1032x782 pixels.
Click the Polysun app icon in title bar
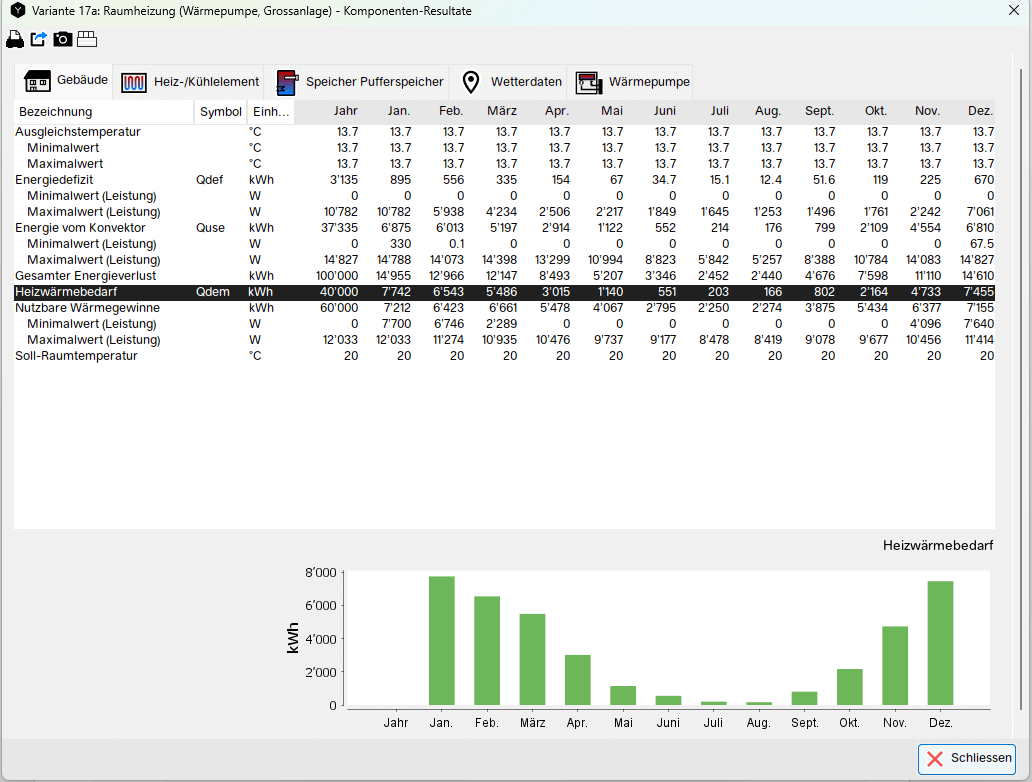(x=17, y=11)
